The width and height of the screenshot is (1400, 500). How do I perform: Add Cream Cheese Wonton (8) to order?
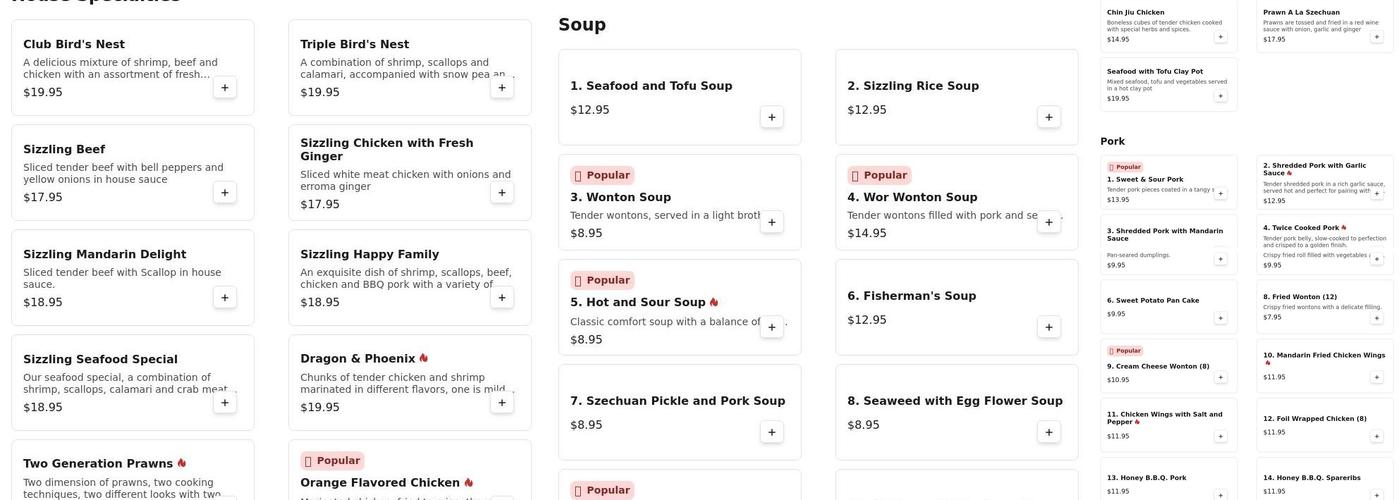pyautogui.click(x=1220, y=378)
